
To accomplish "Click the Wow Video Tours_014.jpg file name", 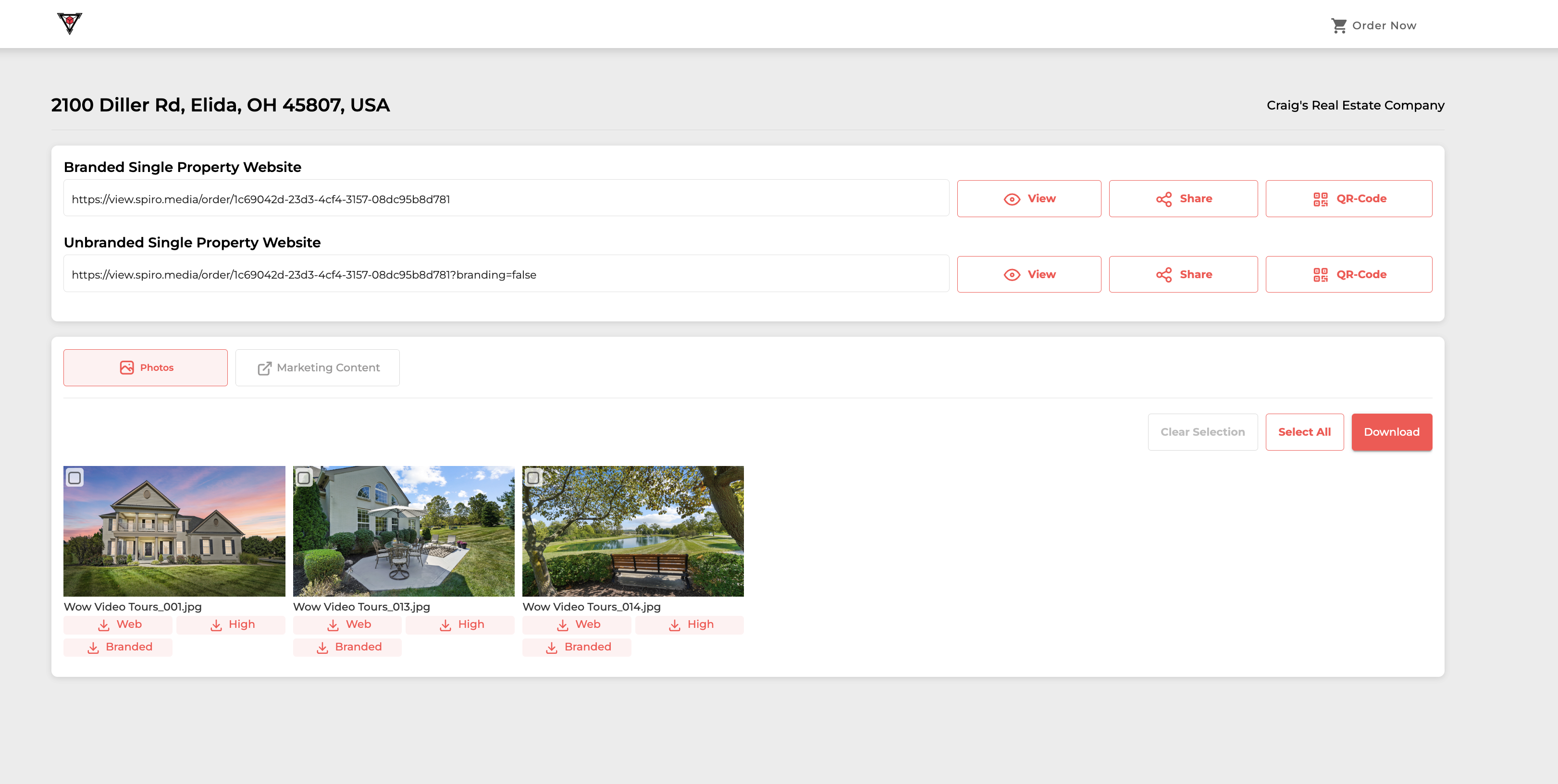I will [592, 606].
